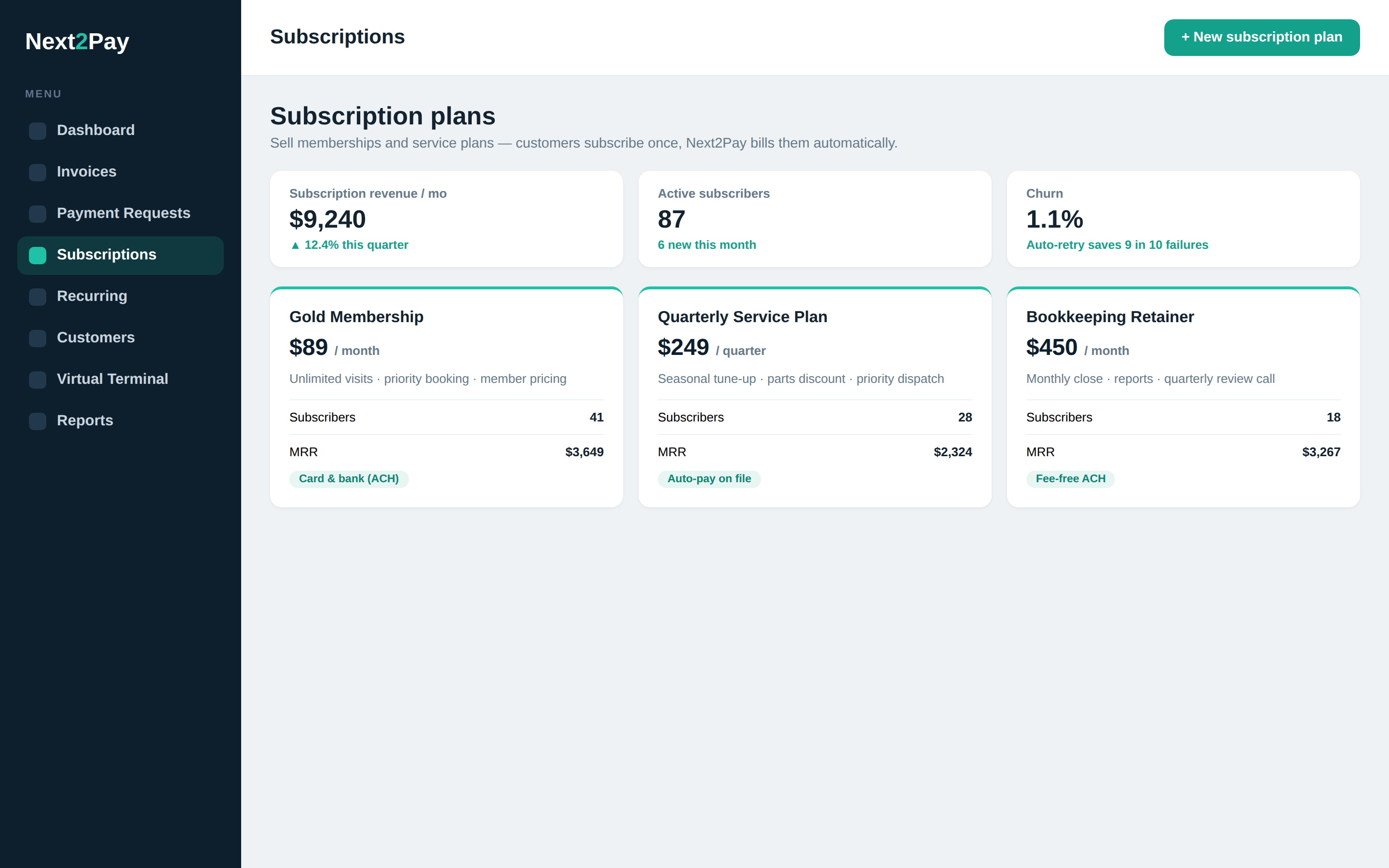
Task: Open the Dashboard menu item
Action: (x=121, y=131)
